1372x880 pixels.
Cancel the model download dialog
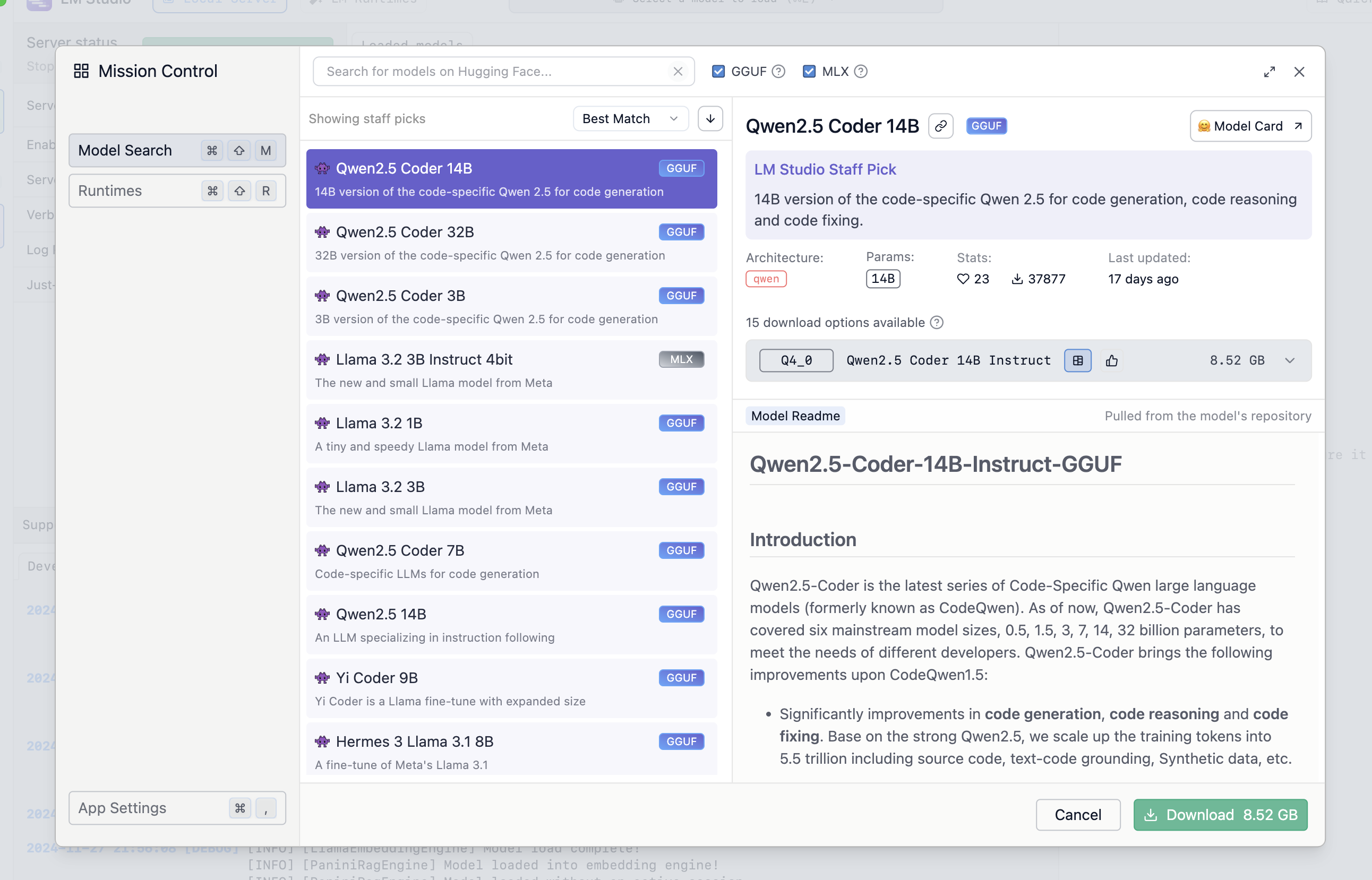[x=1078, y=814]
